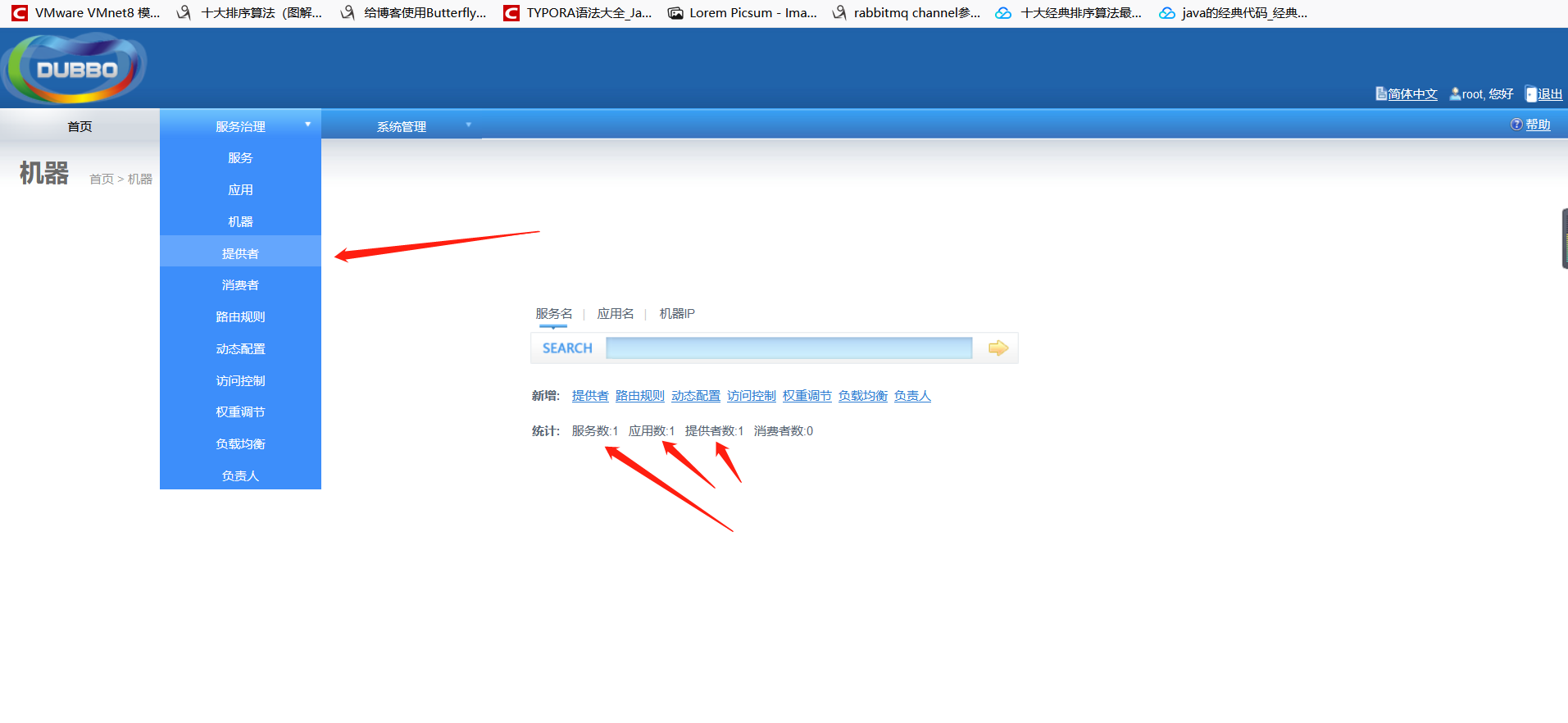Viewport: 1568px width, 723px height.
Task: Click 新增 动态配置 link
Action: 696,396
